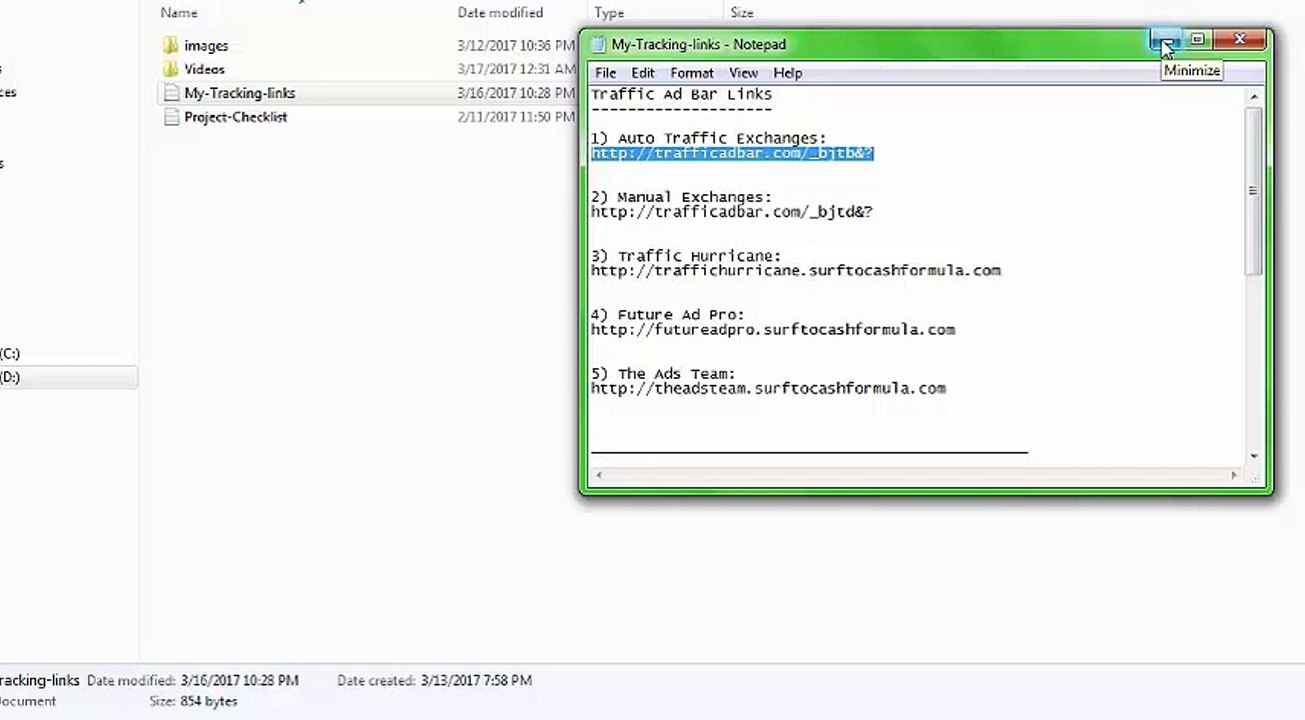Image resolution: width=1305 pixels, height=720 pixels.
Task: Click the line "3) Traffic Hurricane:"
Action: [686, 256]
